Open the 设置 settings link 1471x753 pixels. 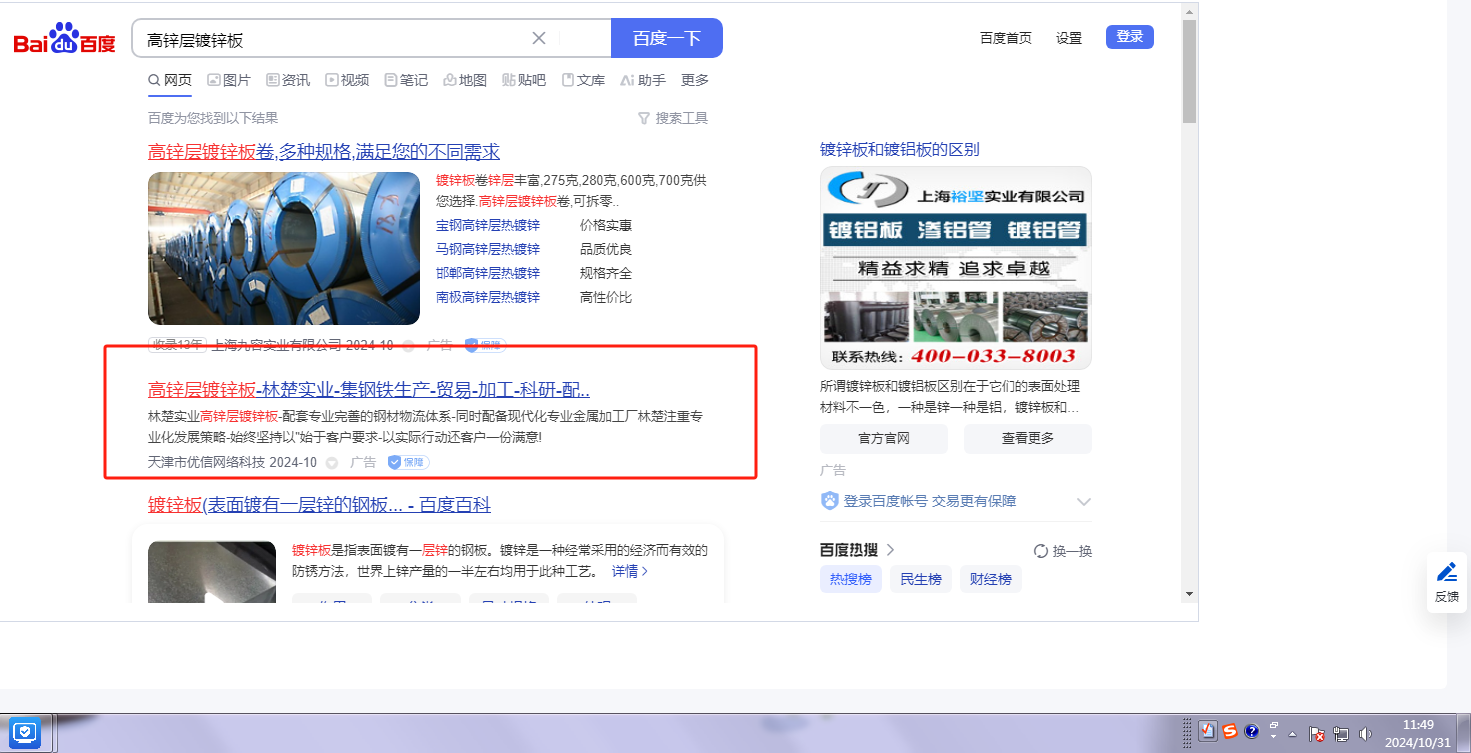pyautogui.click(x=1069, y=38)
